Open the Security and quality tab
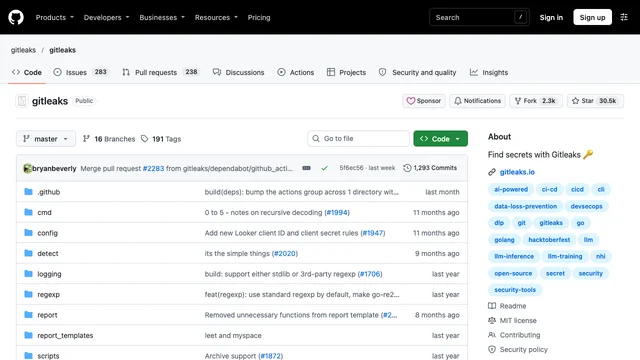The width and height of the screenshot is (640, 360). pos(417,72)
